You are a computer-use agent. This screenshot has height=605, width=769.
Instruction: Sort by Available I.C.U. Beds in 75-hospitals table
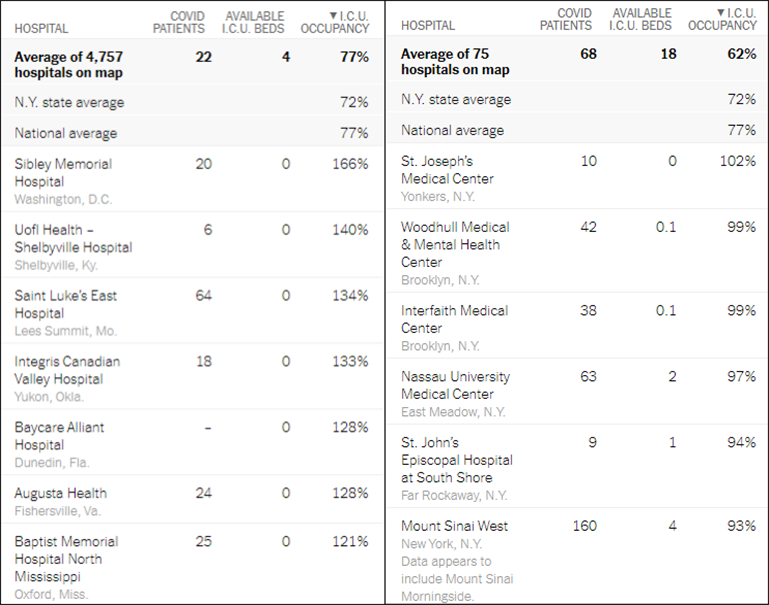[x=641, y=19]
